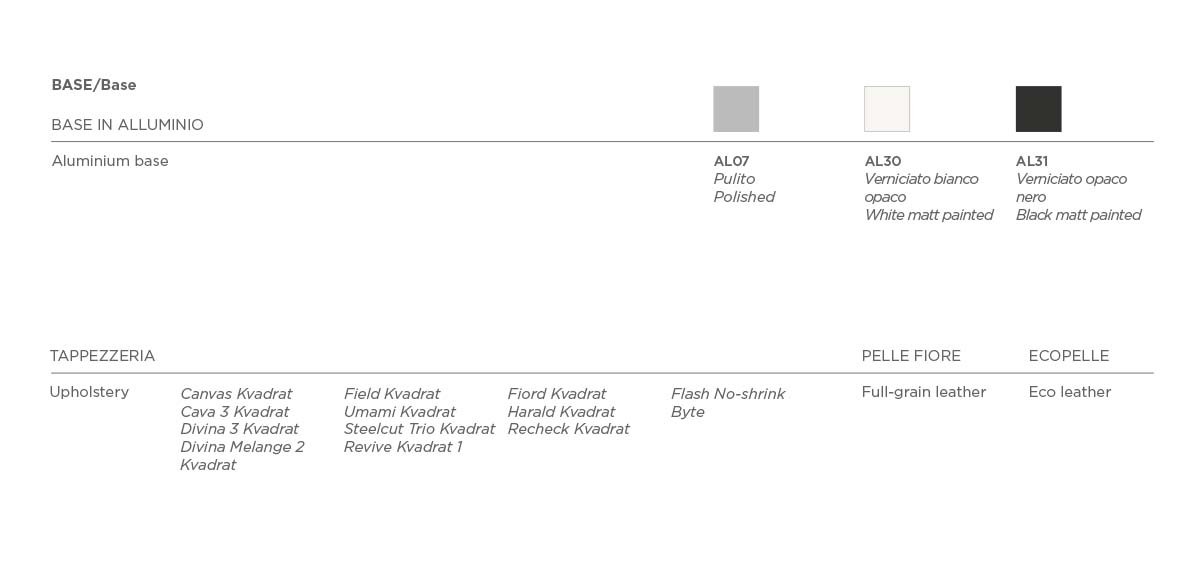The width and height of the screenshot is (1198, 576).
Task: Click the Canvas Kvadrat fabric option
Action: pos(236,394)
